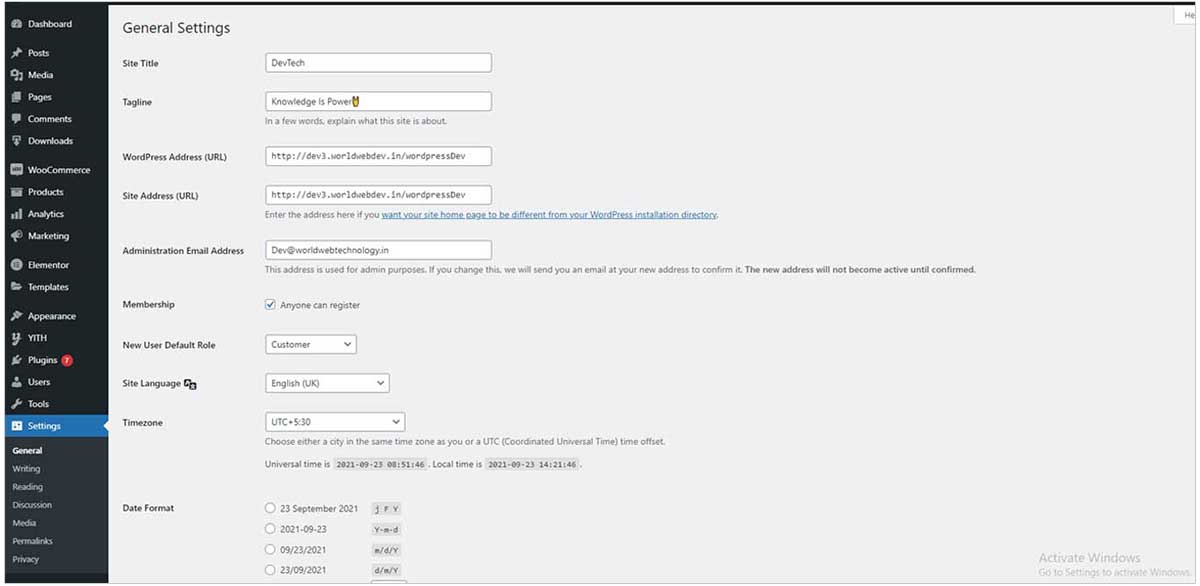
Task: Click the Media library icon
Action: click(16, 75)
